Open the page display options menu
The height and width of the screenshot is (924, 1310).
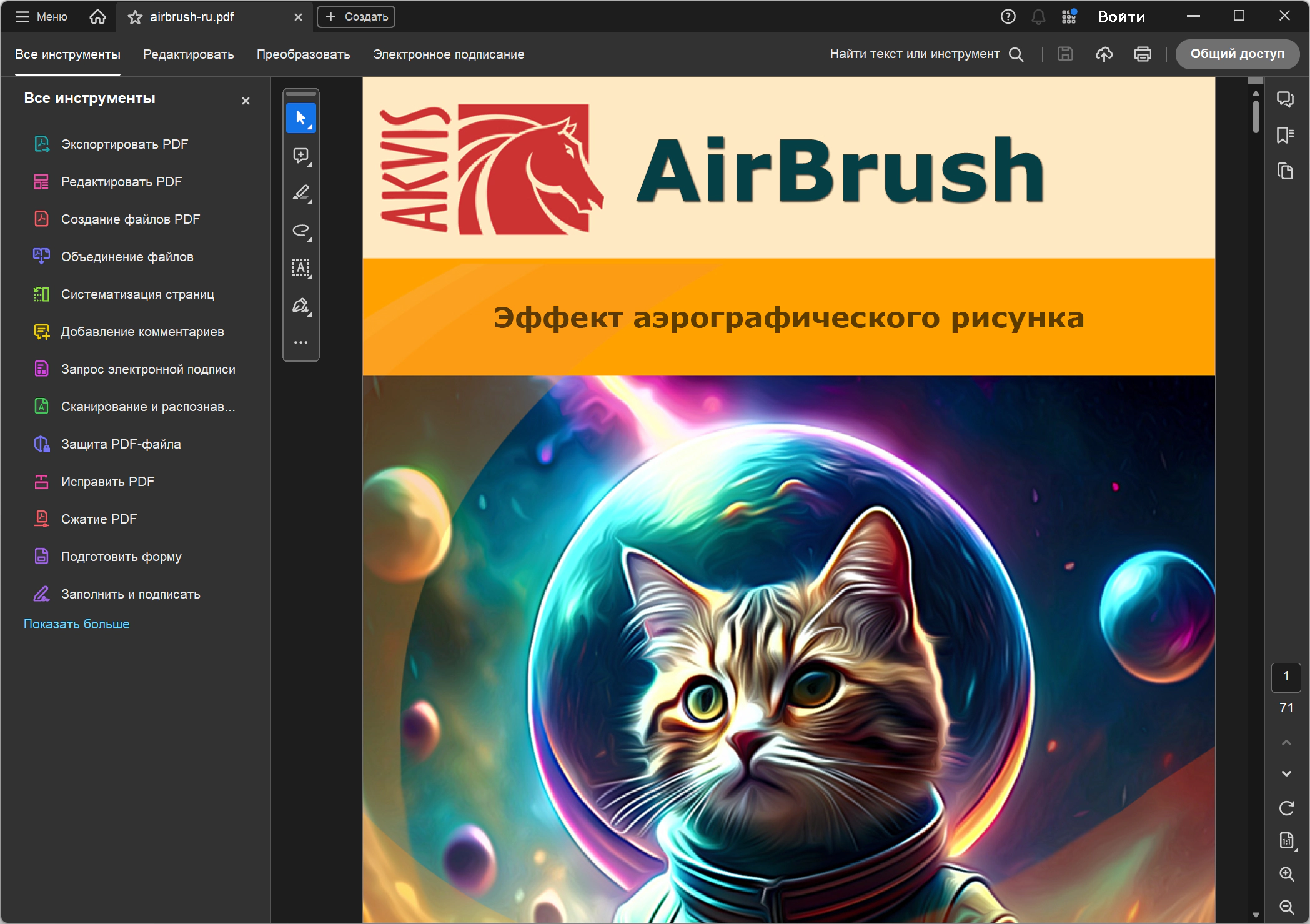1286,841
